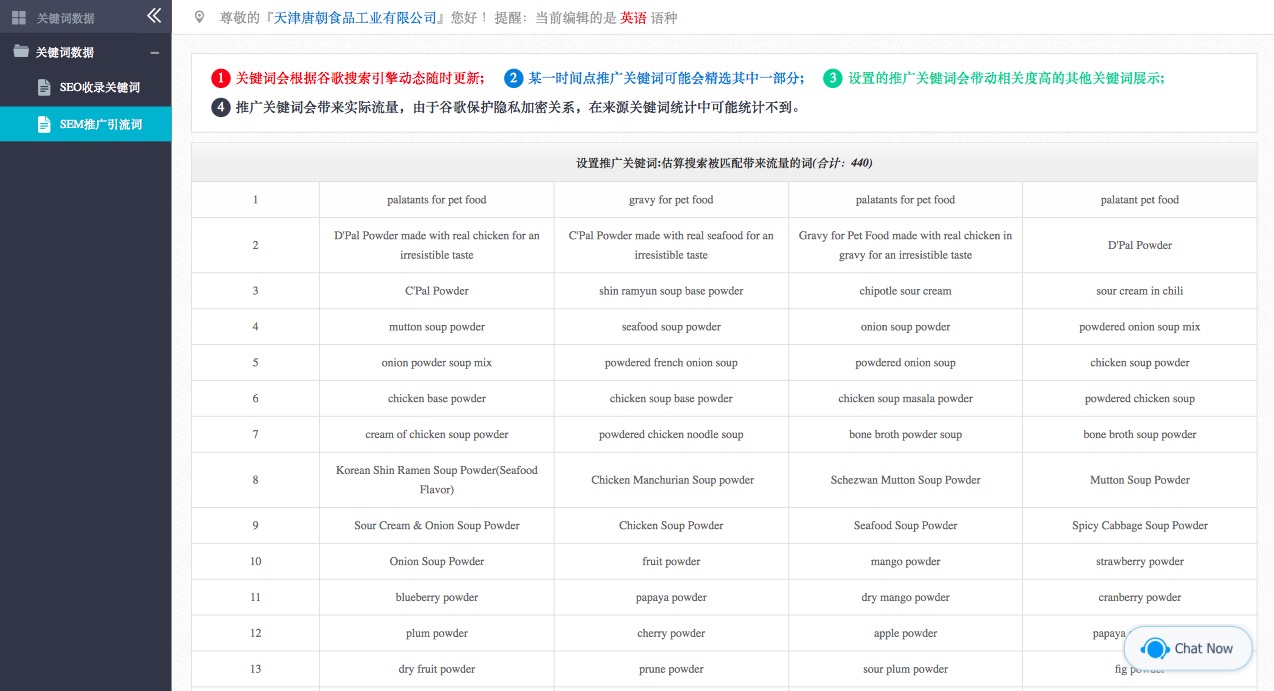Open the Chat Now widget
Screen dimensions: 1274x691
pyautogui.click(x=1188, y=648)
